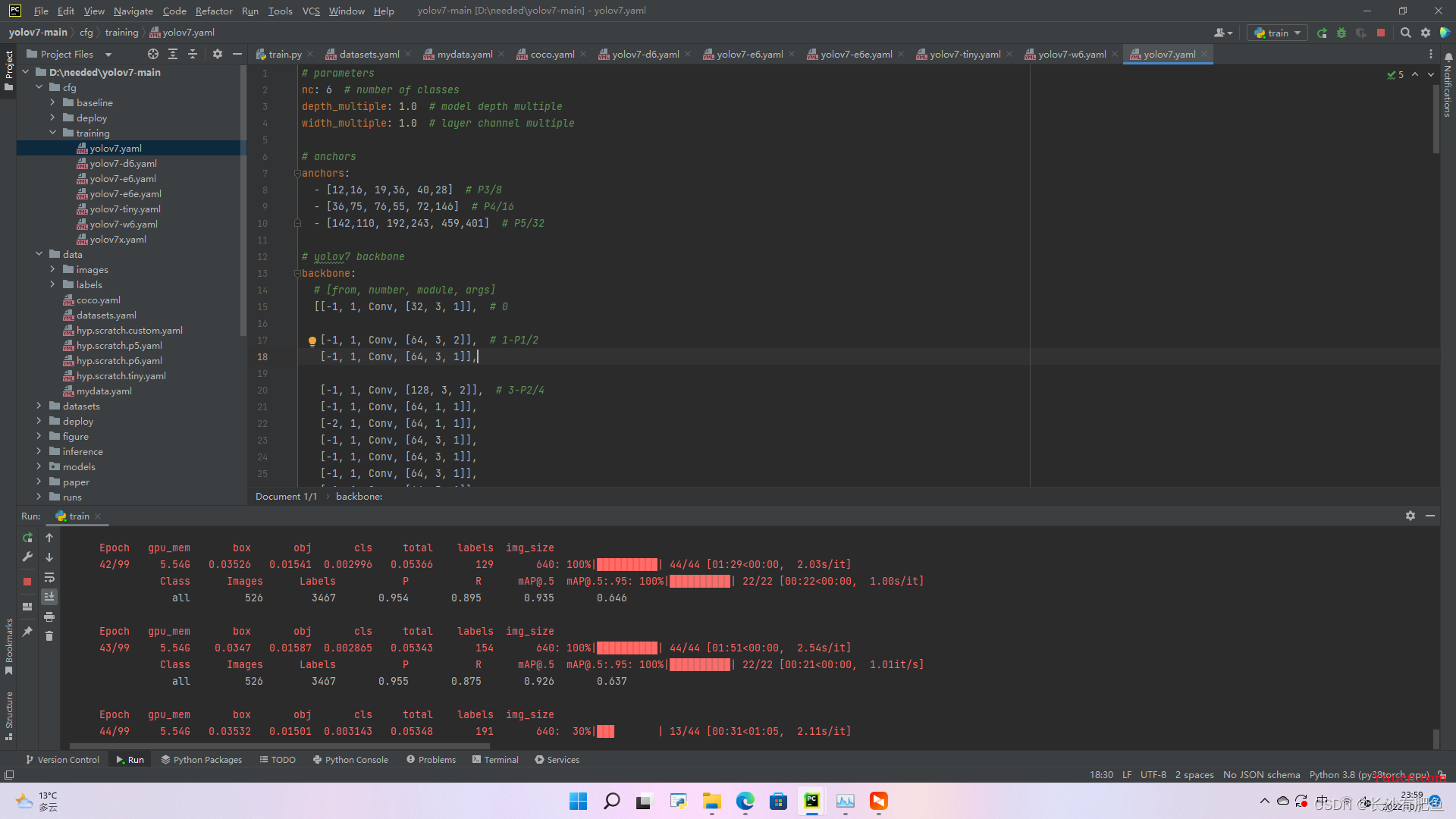Image resolution: width=1456 pixels, height=819 pixels.
Task: Click the intention light bulb on line 17
Action: coord(312,341)
